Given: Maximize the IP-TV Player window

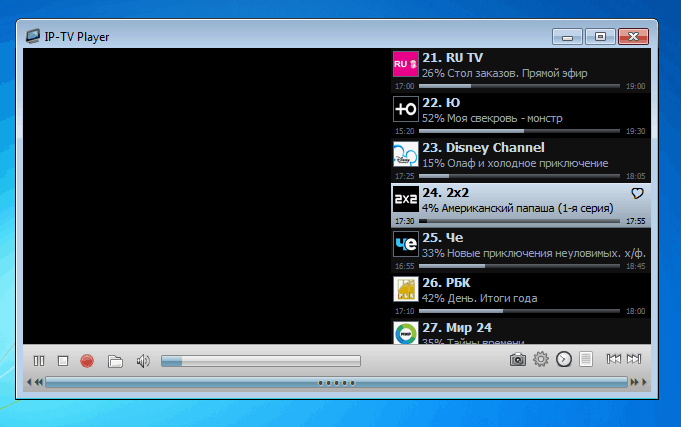Looking at the screenshot, I should coord(600,36).
